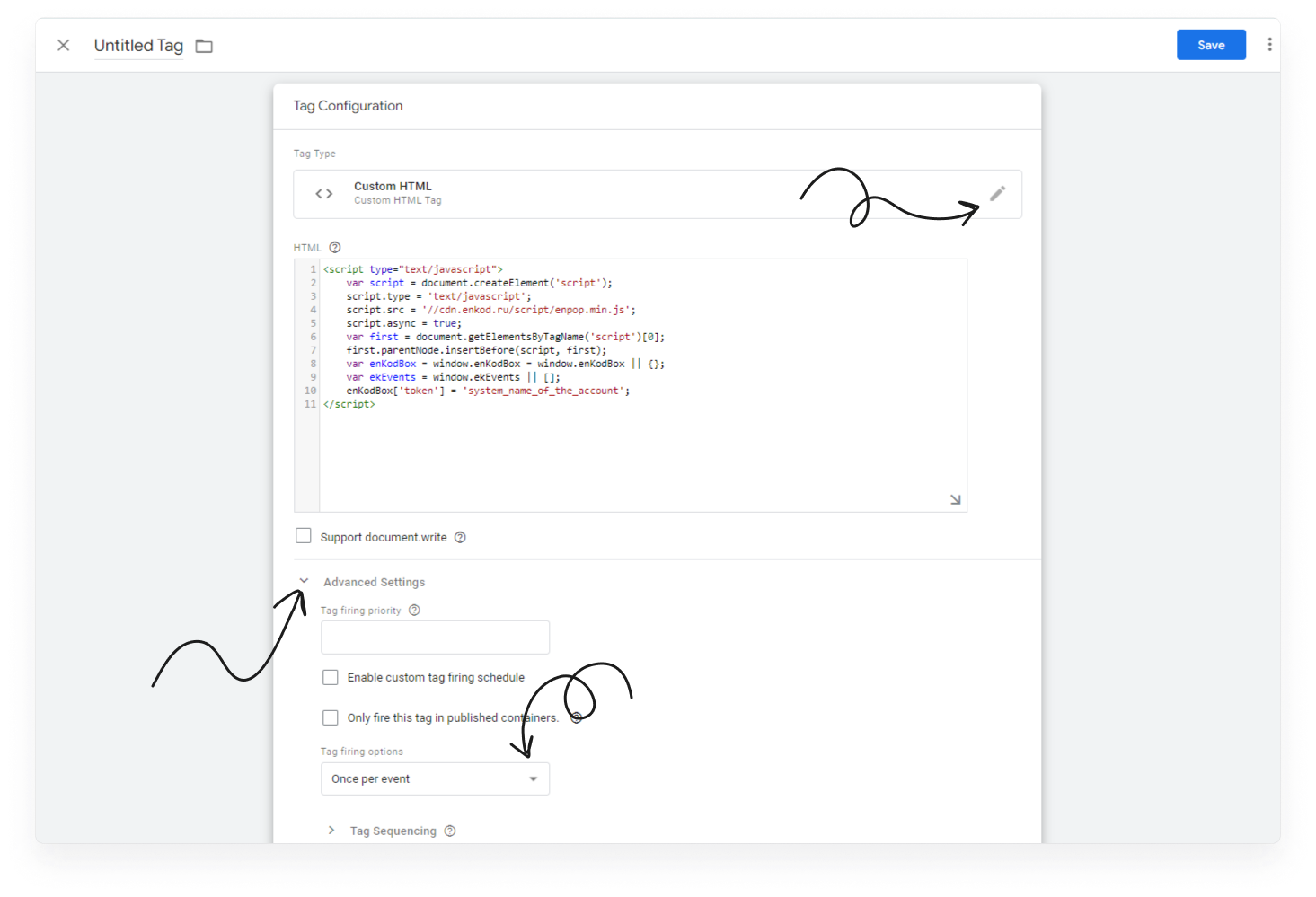The width and height of the screenshot is (1316, 897).
Task: Click the Tag firing options label
Action: 362,752
